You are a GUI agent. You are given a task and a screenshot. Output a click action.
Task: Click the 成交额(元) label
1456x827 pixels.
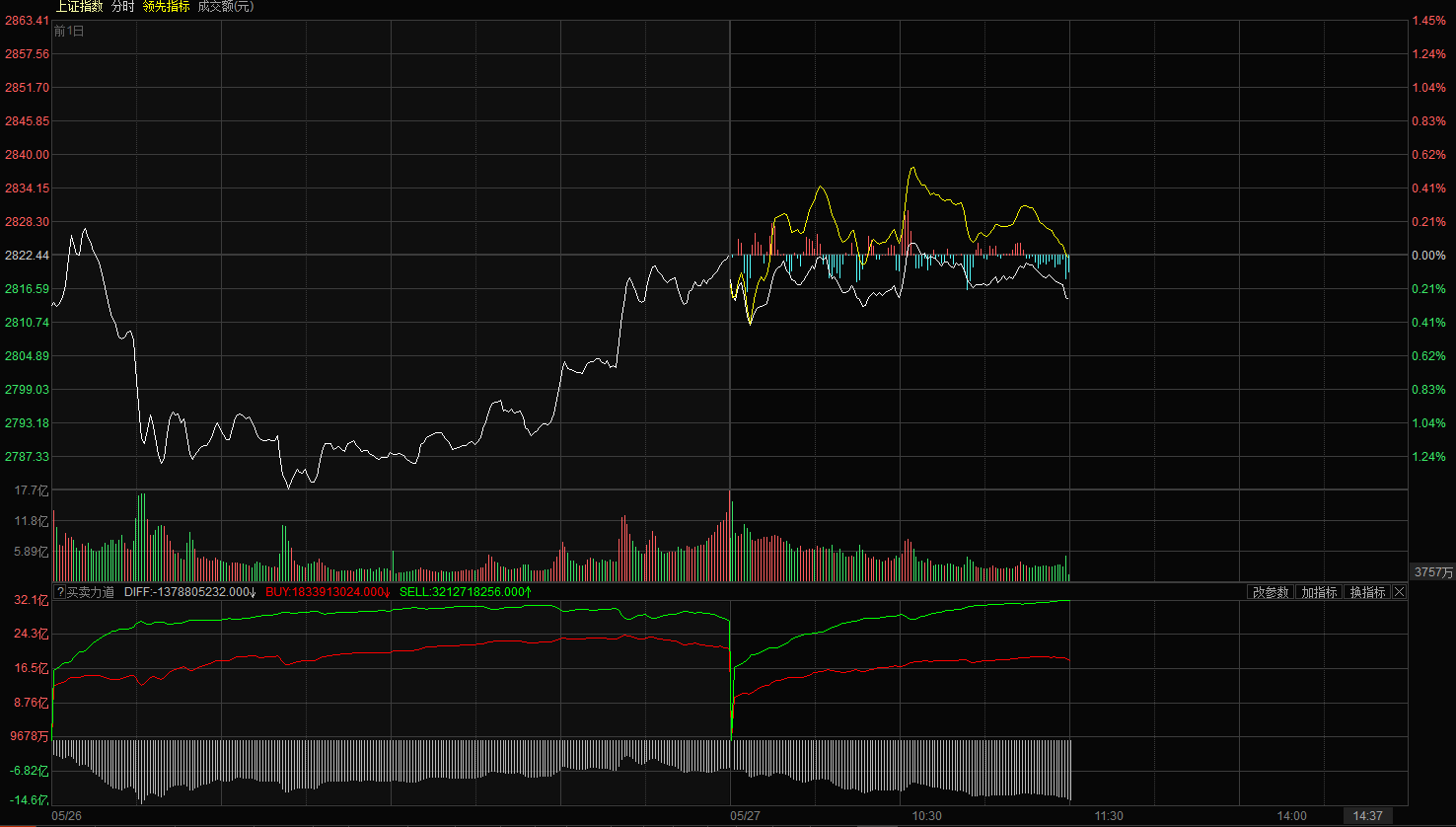coord(225,7)
